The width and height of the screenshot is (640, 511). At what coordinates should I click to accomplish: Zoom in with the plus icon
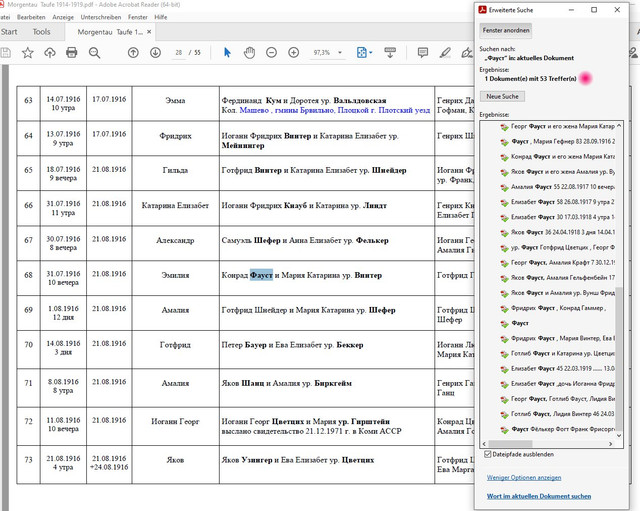[293, 53]
